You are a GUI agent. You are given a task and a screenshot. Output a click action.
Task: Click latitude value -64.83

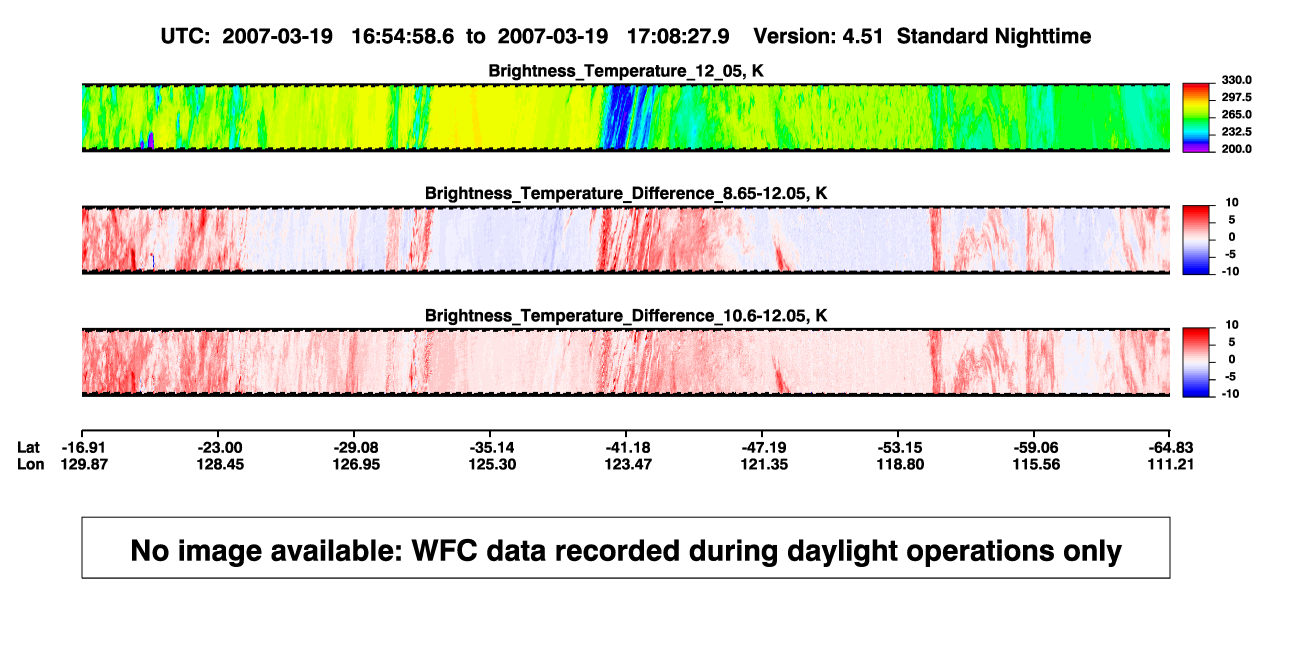[1171, 447]
